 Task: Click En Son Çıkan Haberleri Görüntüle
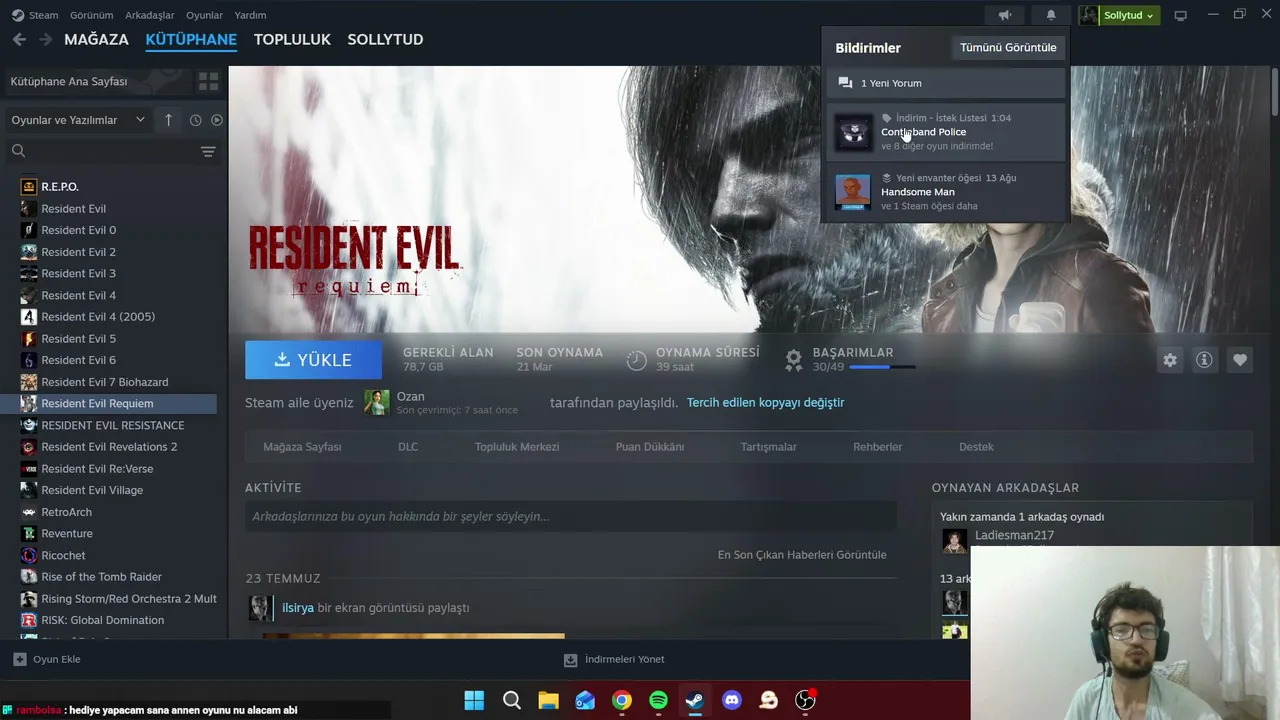pyautogui.click(x=802, y=555)
